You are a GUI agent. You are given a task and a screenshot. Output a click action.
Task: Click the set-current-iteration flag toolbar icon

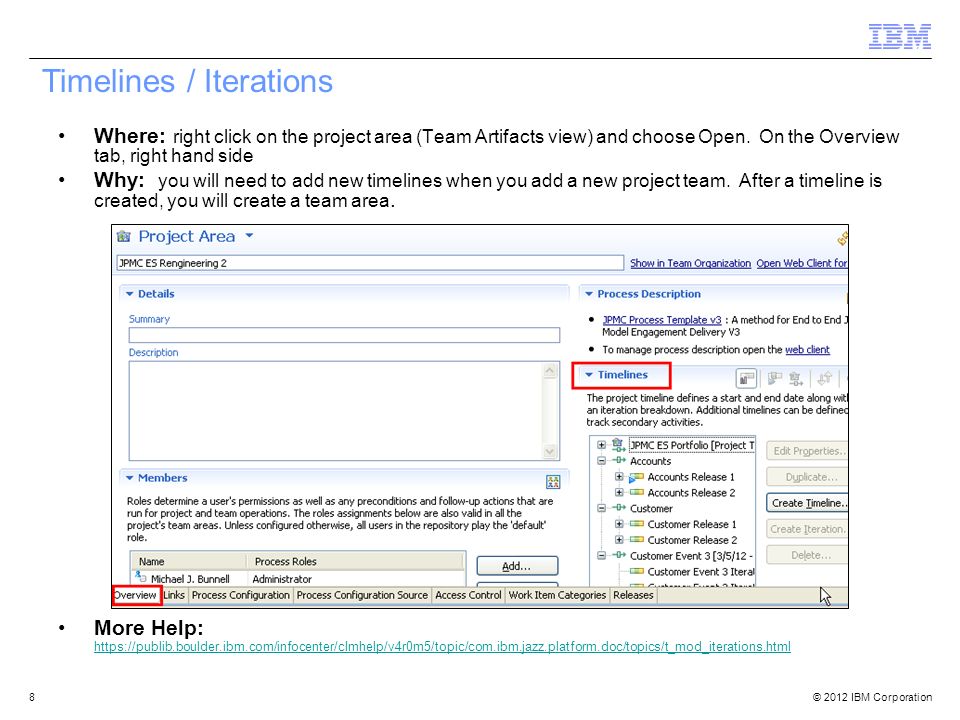pos(774,378)
